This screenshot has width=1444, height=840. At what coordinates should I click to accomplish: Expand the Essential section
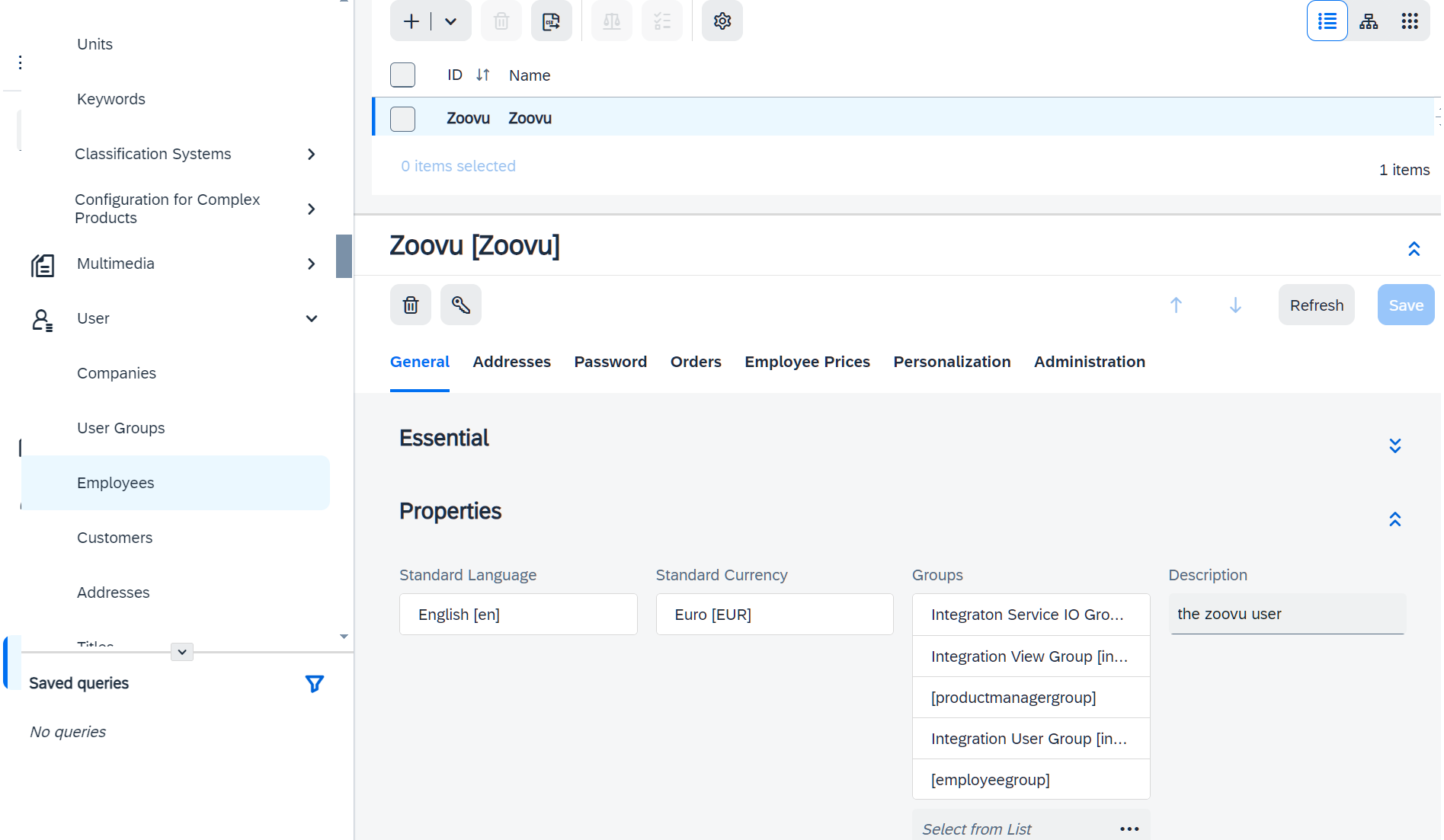pyautogui.click(x=1394, y=446)
